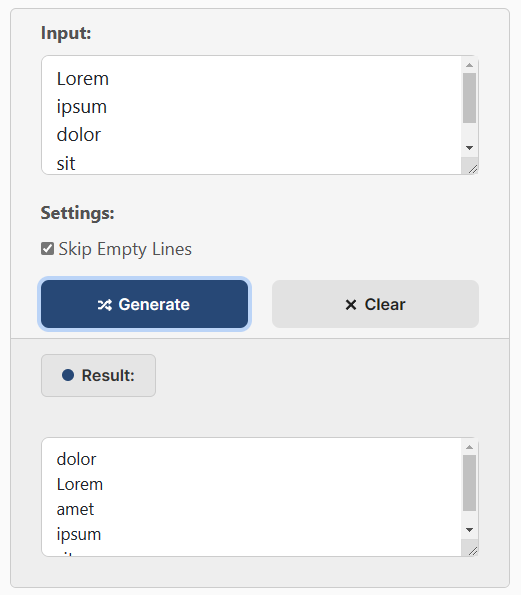Click the word ipsum in Result textarea

[x=79, y=535]
